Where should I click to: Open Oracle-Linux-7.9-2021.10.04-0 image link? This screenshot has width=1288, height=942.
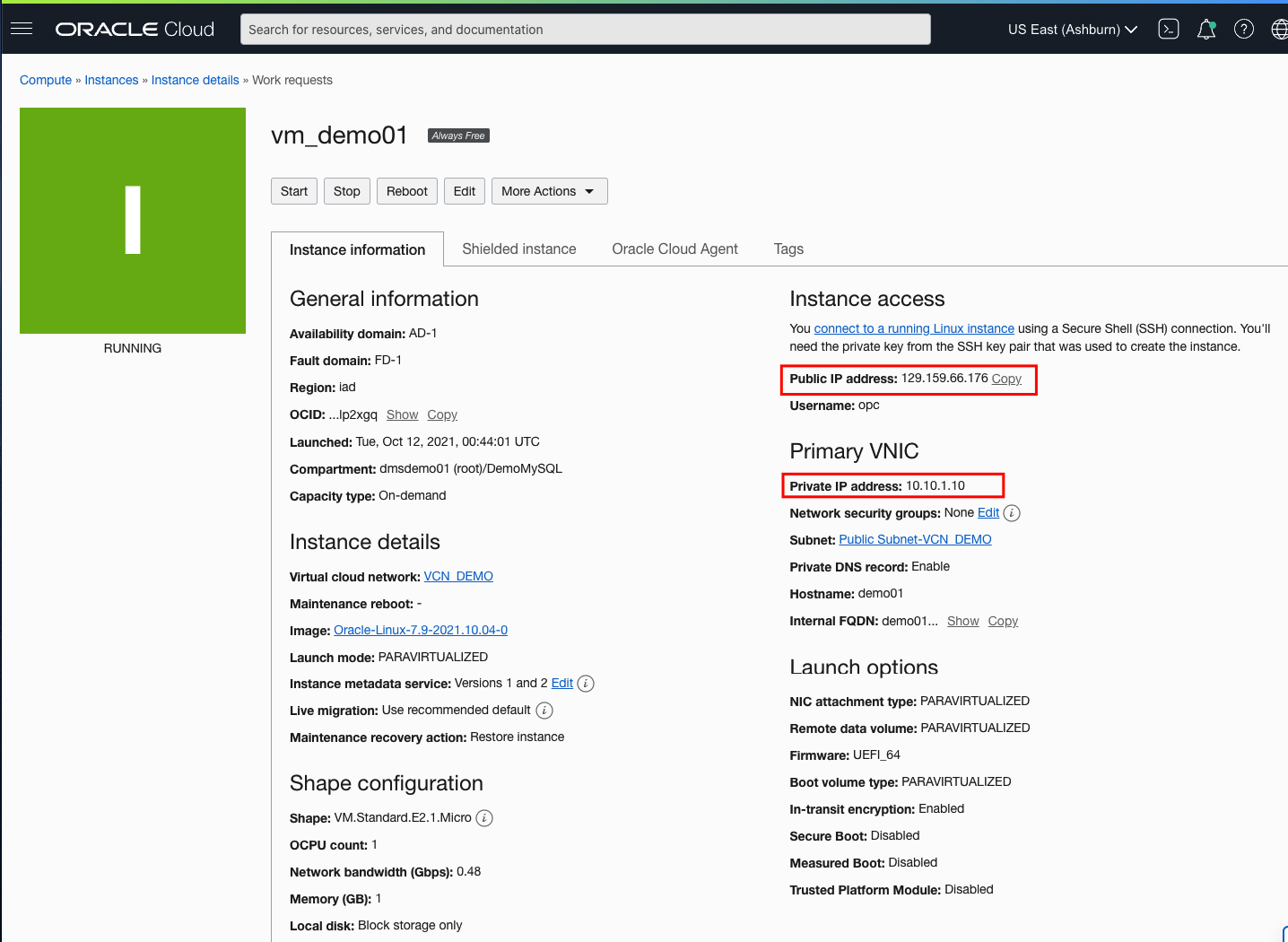point(421,630)
